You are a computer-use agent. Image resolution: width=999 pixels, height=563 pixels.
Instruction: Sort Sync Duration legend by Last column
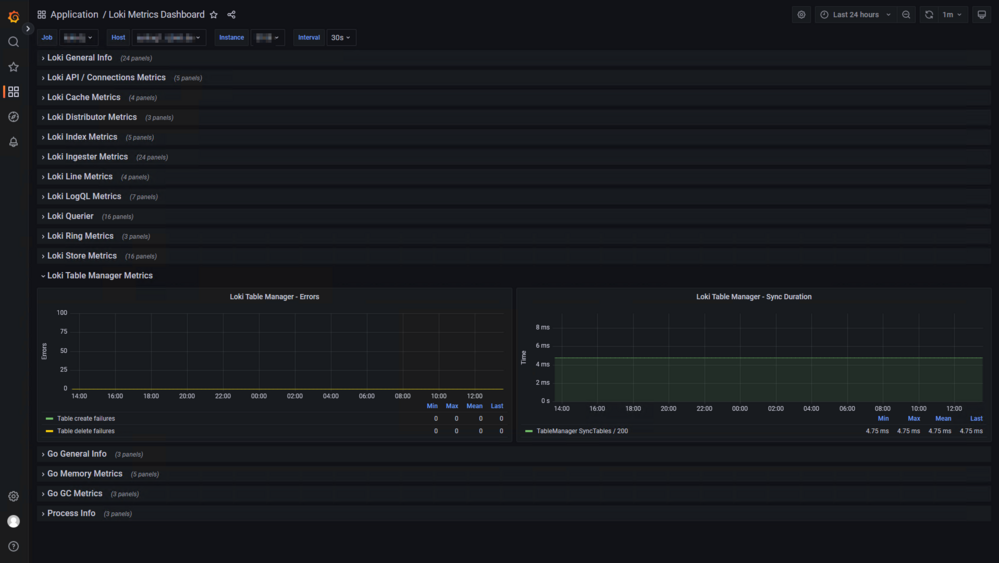tap(976, 418)
